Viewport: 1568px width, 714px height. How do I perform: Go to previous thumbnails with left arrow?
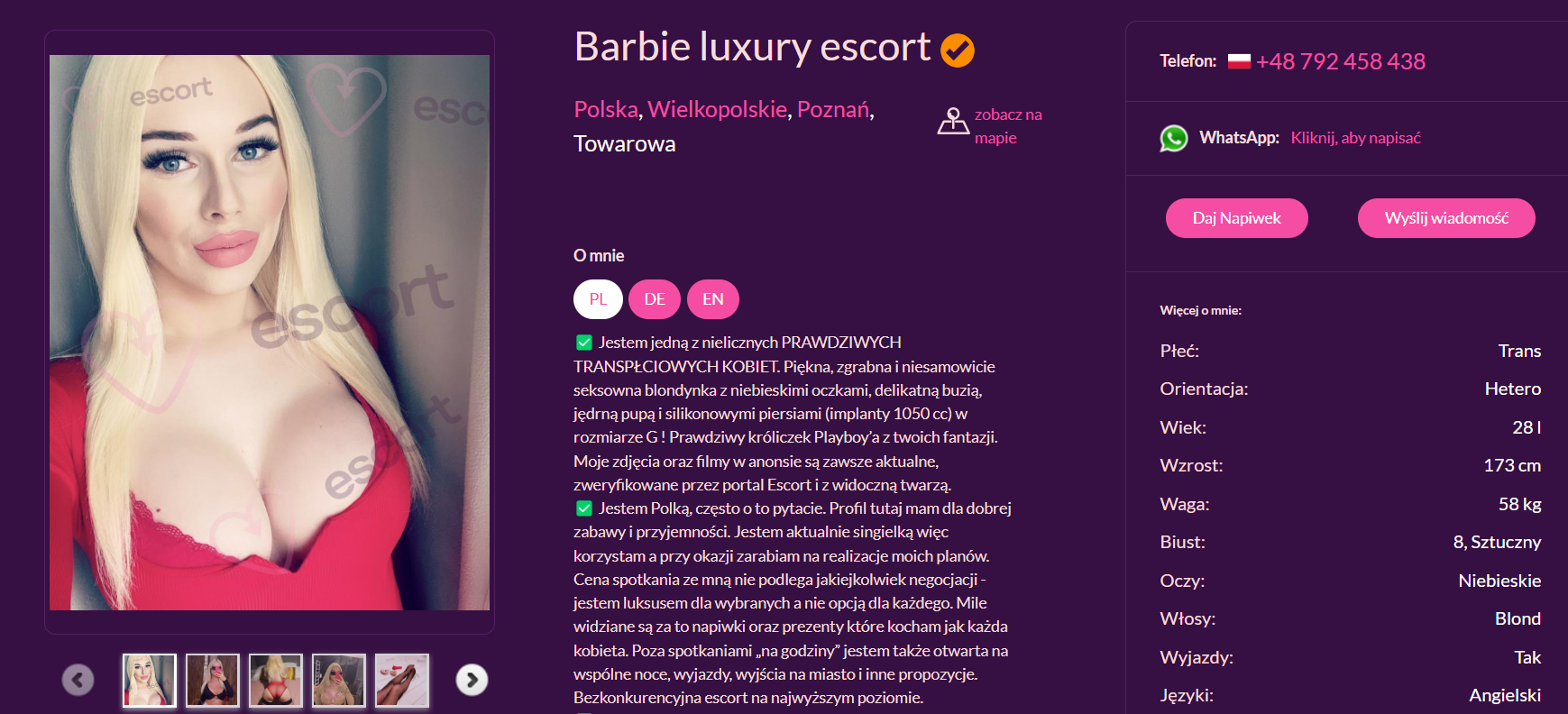tap(78, 680)
